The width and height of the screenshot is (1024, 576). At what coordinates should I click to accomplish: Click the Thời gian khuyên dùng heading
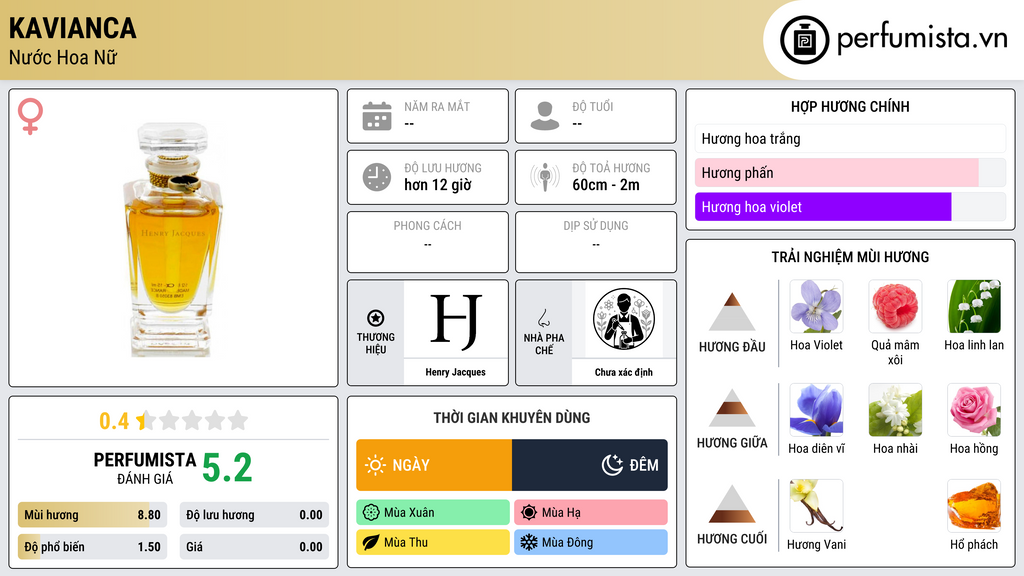coord(512,418)
